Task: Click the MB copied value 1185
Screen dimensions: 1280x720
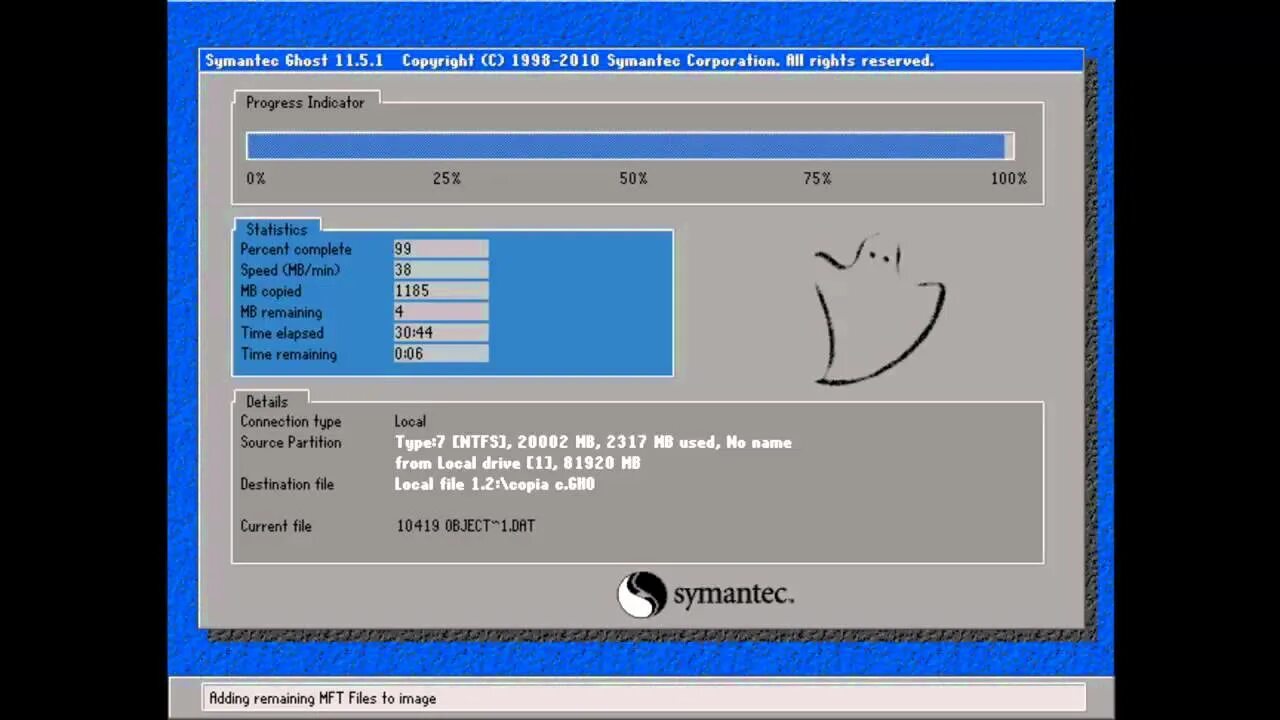Action: click(441, 291)
